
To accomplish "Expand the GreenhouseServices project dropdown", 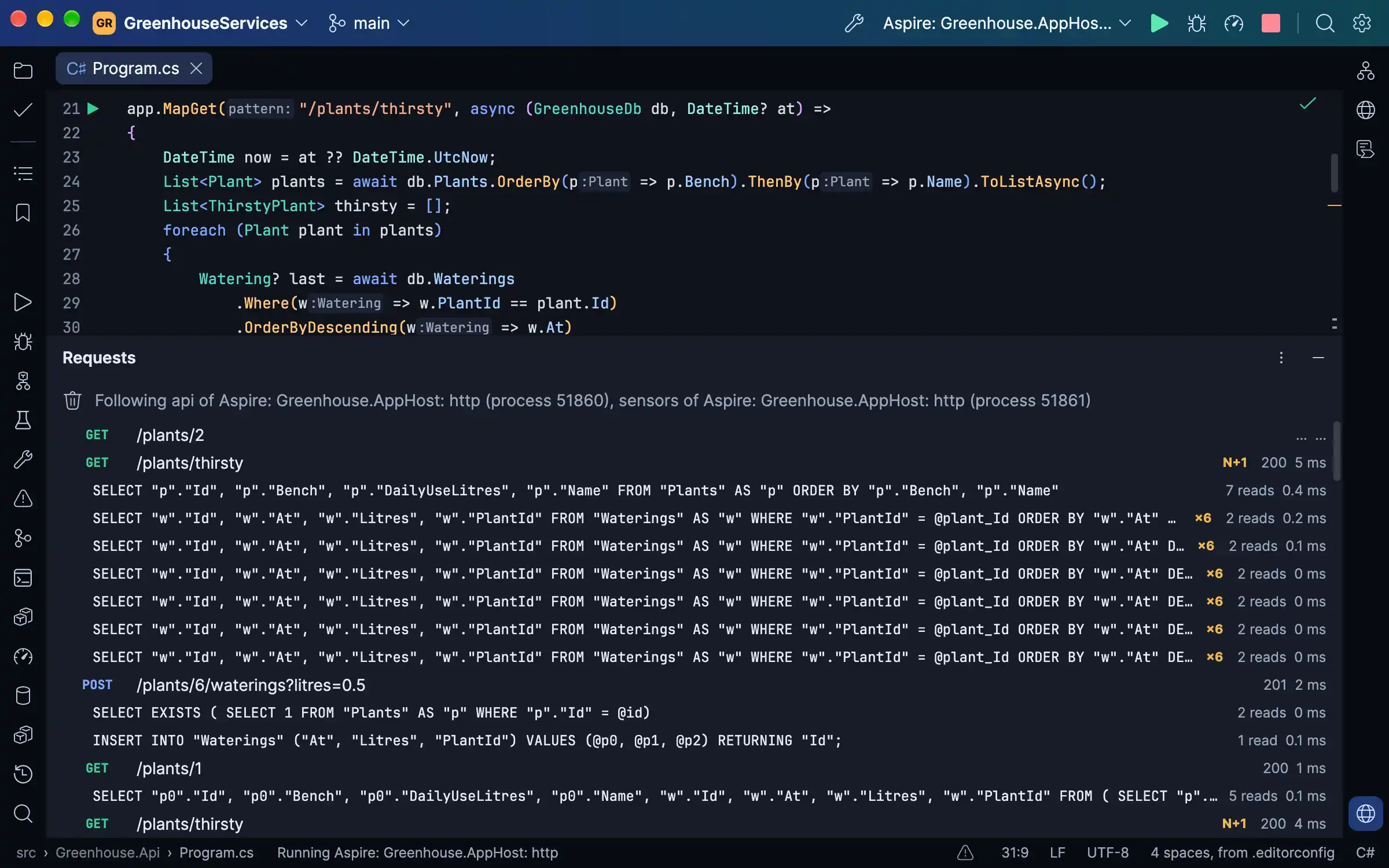I will (200, 23).
